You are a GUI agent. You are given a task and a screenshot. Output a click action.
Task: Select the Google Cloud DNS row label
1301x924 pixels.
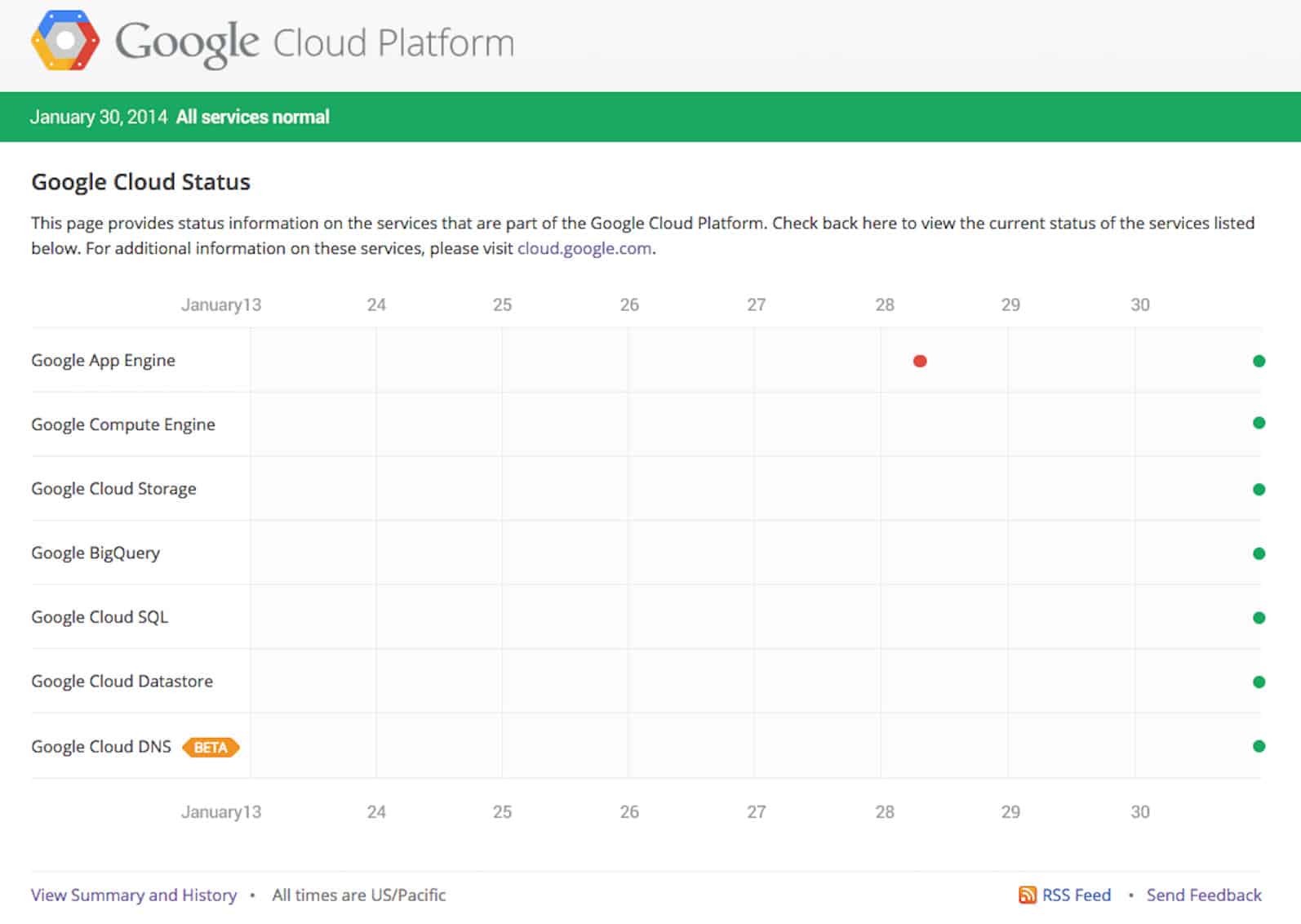[101, 747]
